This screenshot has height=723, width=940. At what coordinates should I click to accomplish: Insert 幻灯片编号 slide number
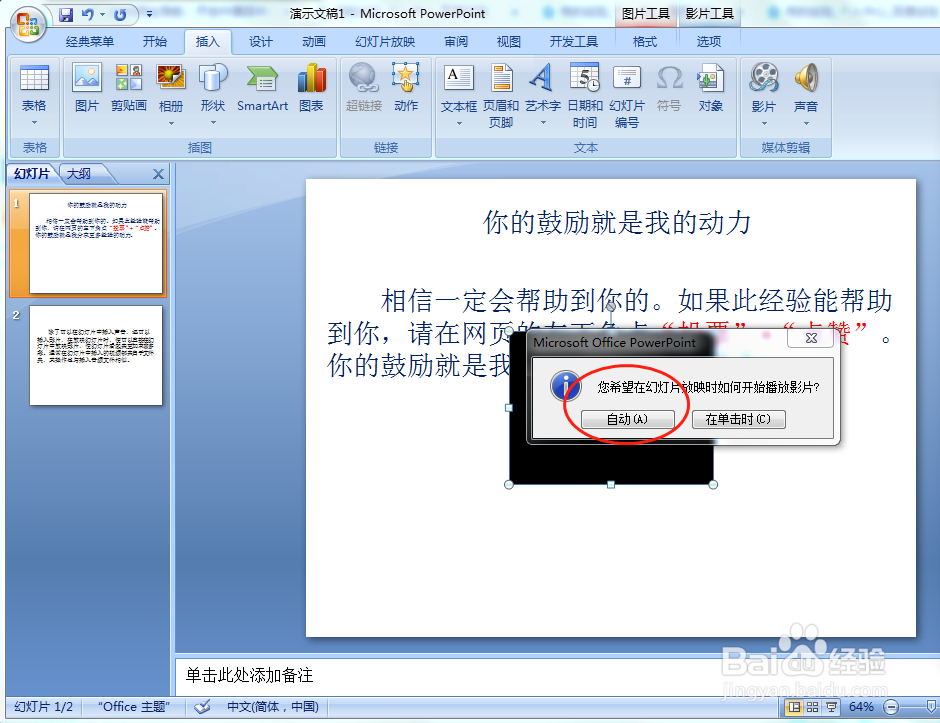626,96
